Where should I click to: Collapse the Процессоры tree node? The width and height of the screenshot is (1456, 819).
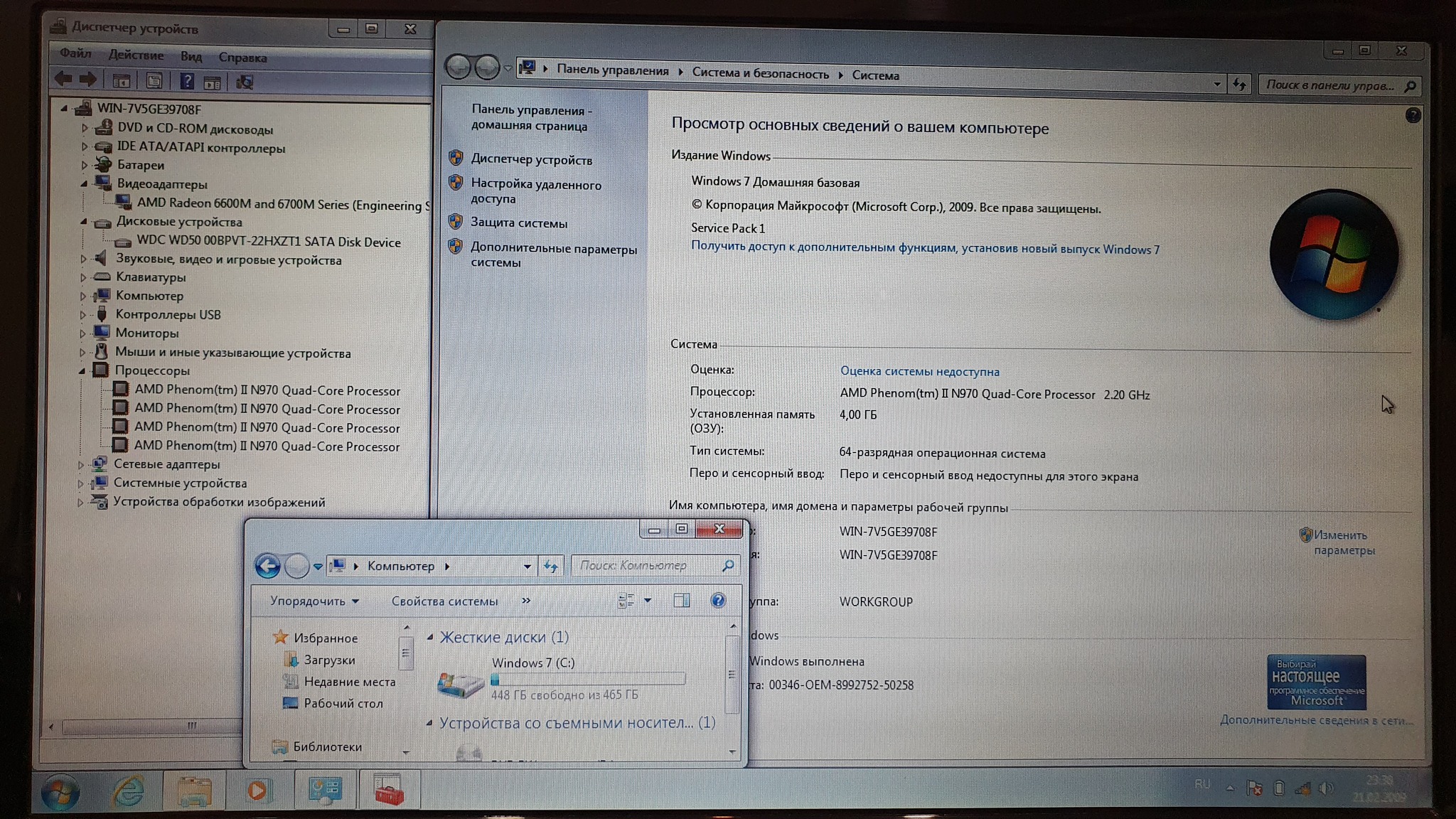tap(82, 370)
